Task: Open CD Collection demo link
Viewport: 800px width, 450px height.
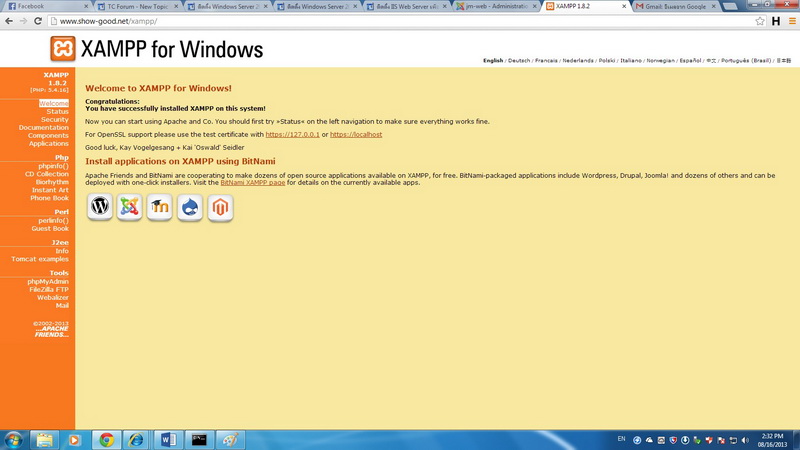Action: point(46,174)
